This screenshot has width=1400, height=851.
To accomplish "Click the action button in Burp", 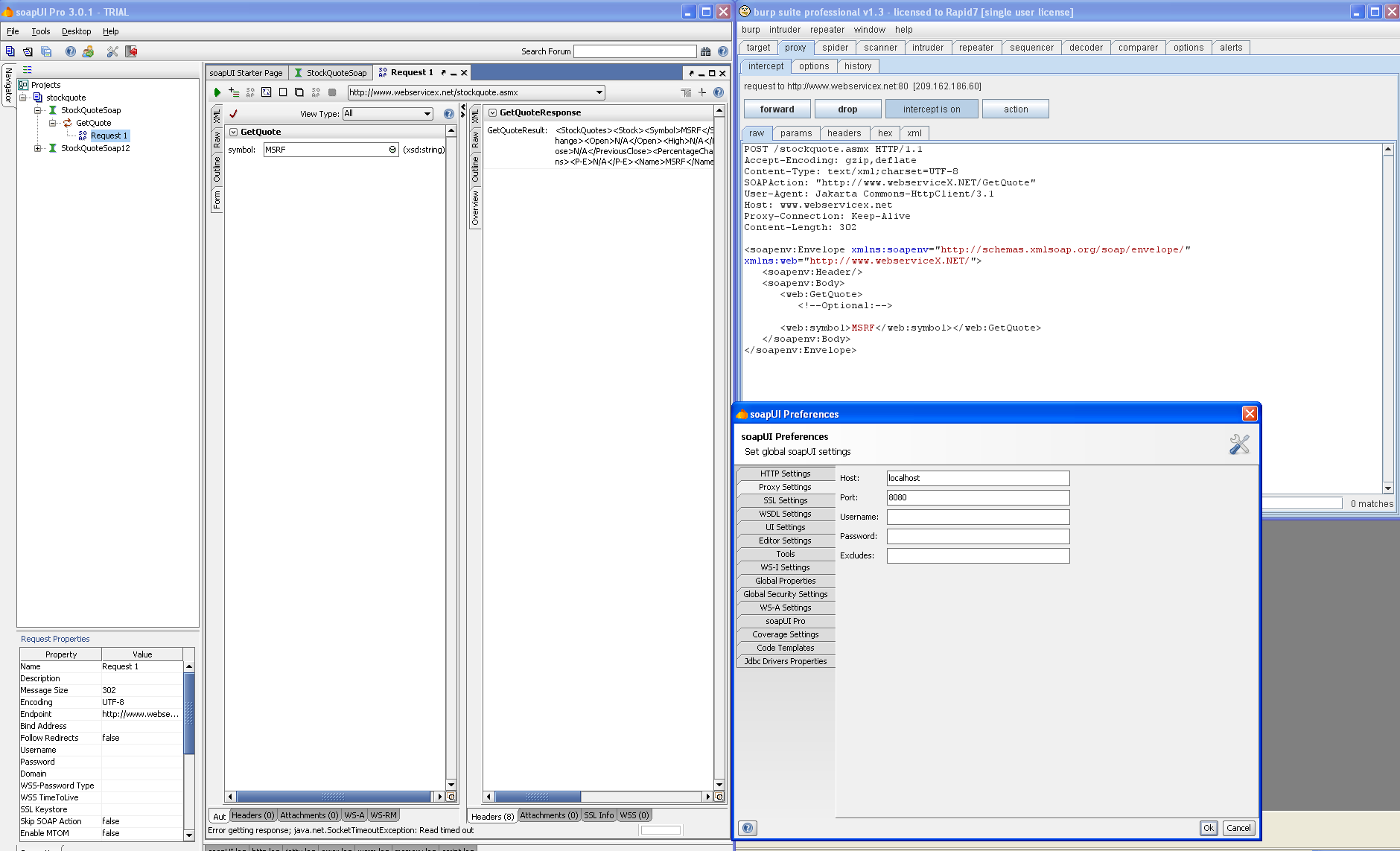I will pyautogui.click(x=1016, y=109).
